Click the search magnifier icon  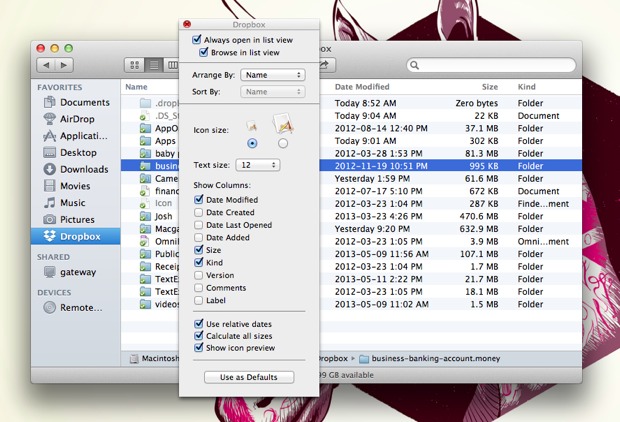click(414, 65)
